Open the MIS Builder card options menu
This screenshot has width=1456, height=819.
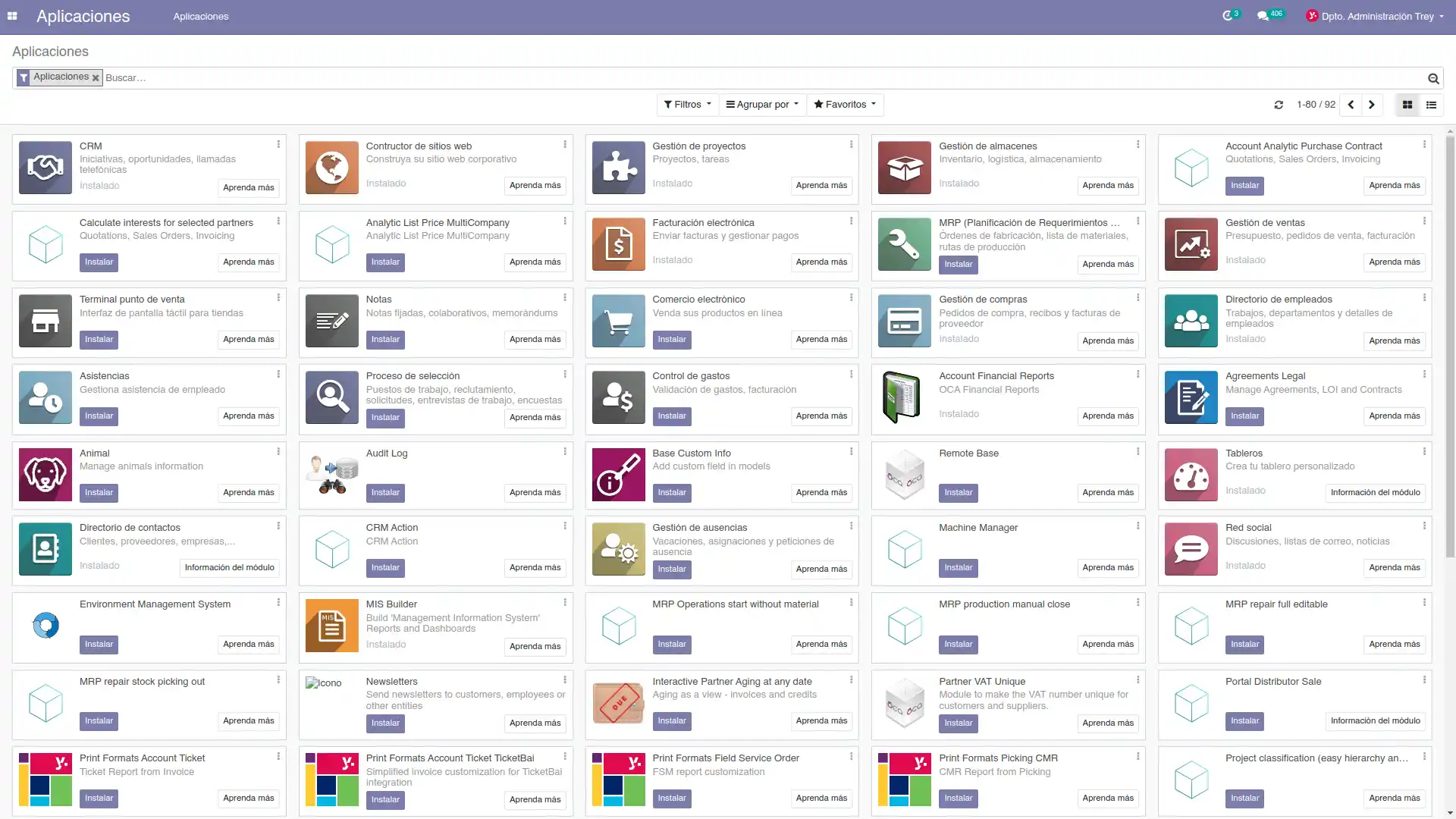(x=565, y=602)
